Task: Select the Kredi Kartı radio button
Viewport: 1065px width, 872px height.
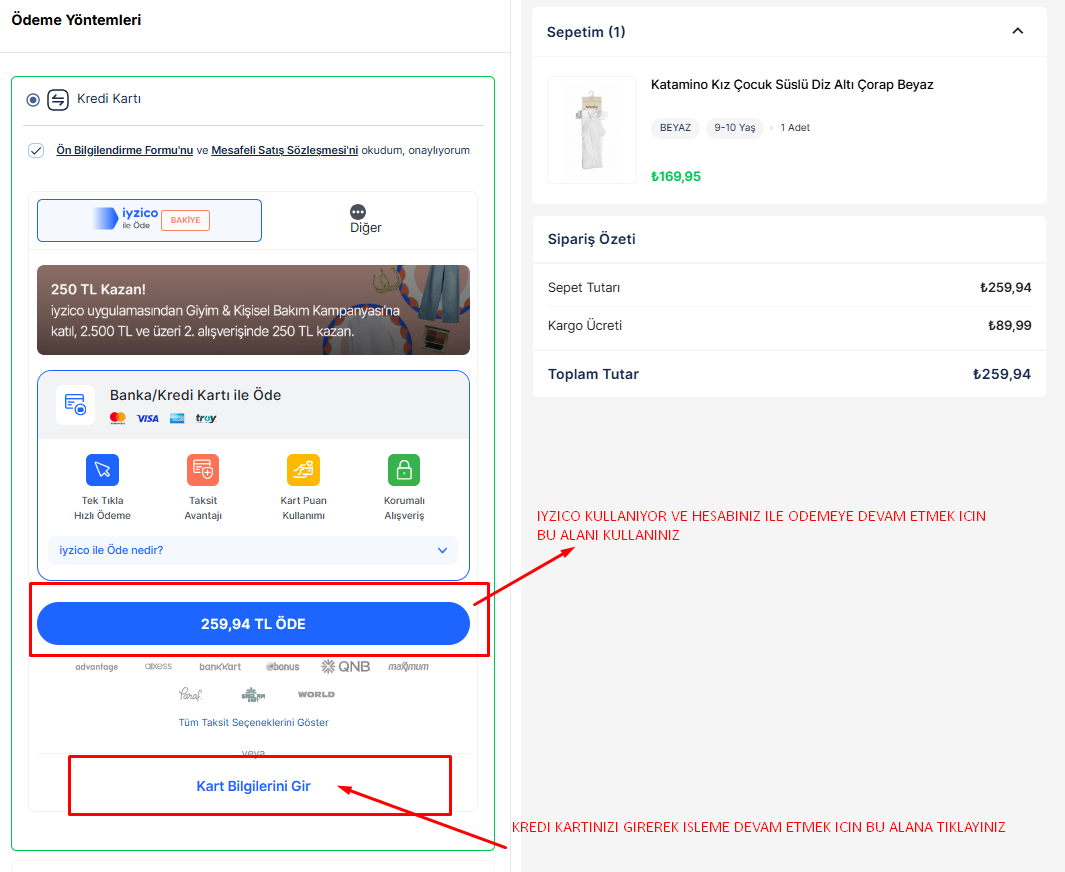Action: point(34,100)
